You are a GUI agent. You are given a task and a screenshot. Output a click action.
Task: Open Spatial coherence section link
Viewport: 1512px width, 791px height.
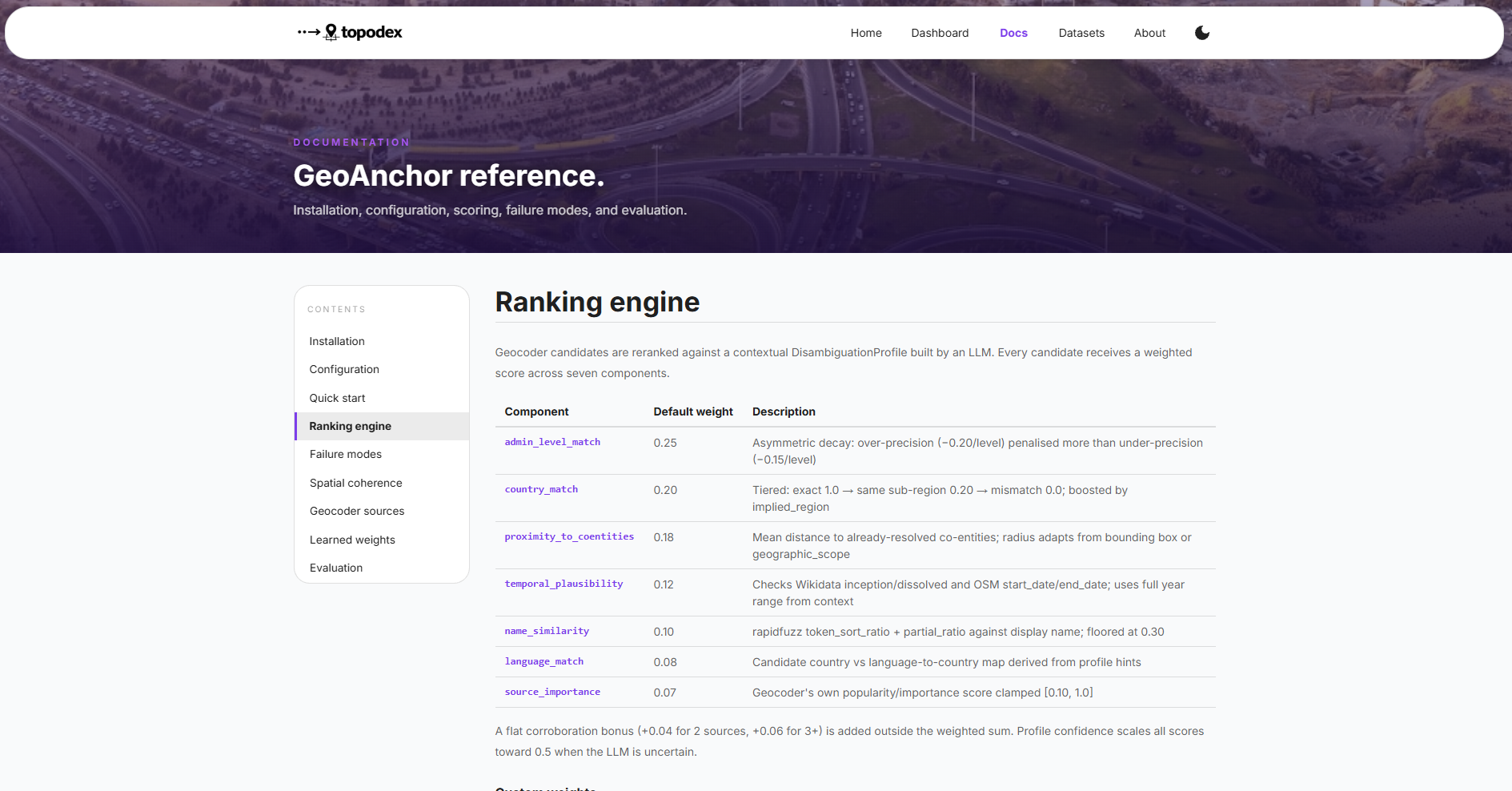click(x=382, y=483)
